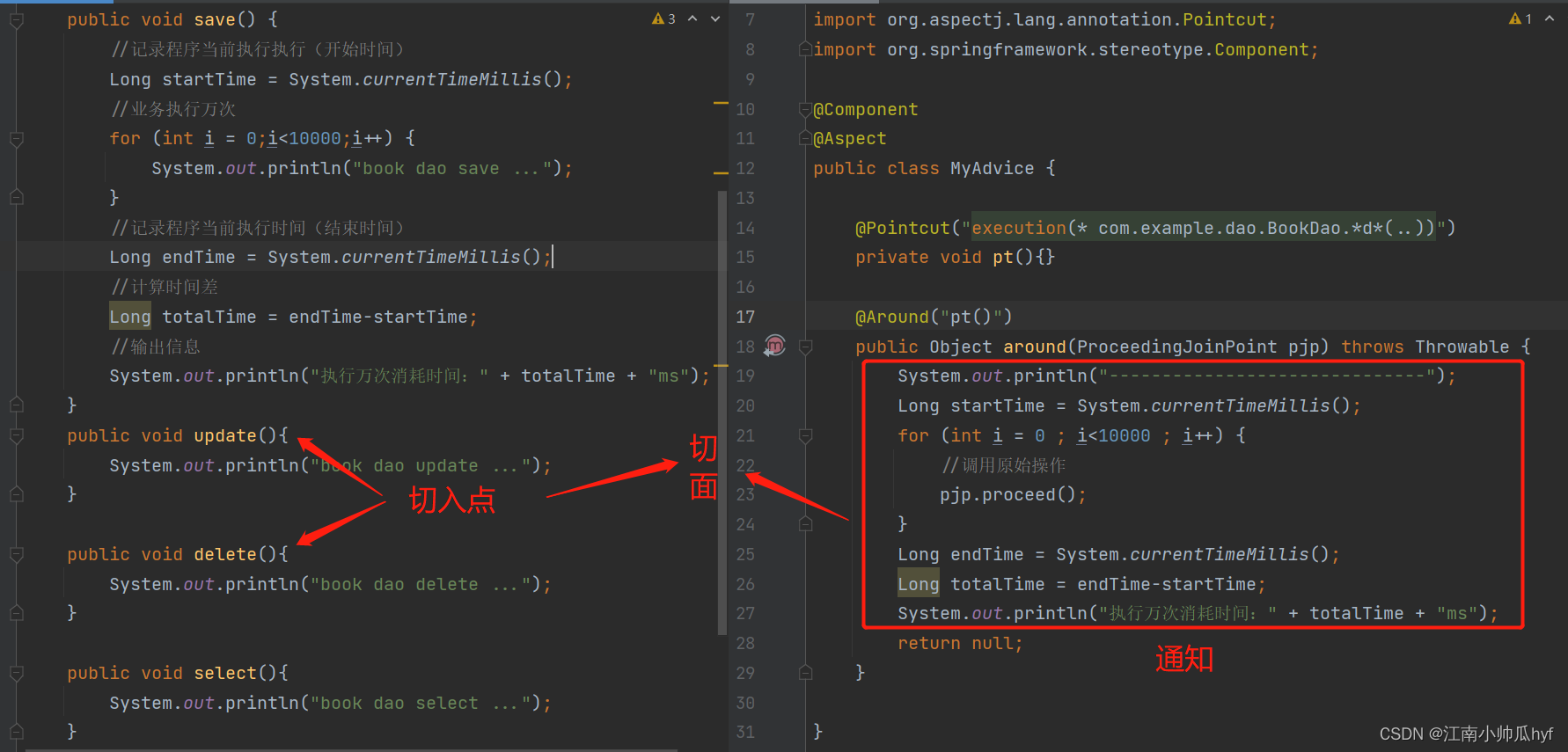Click the closing fold marker at line 29

coord(804,673)
